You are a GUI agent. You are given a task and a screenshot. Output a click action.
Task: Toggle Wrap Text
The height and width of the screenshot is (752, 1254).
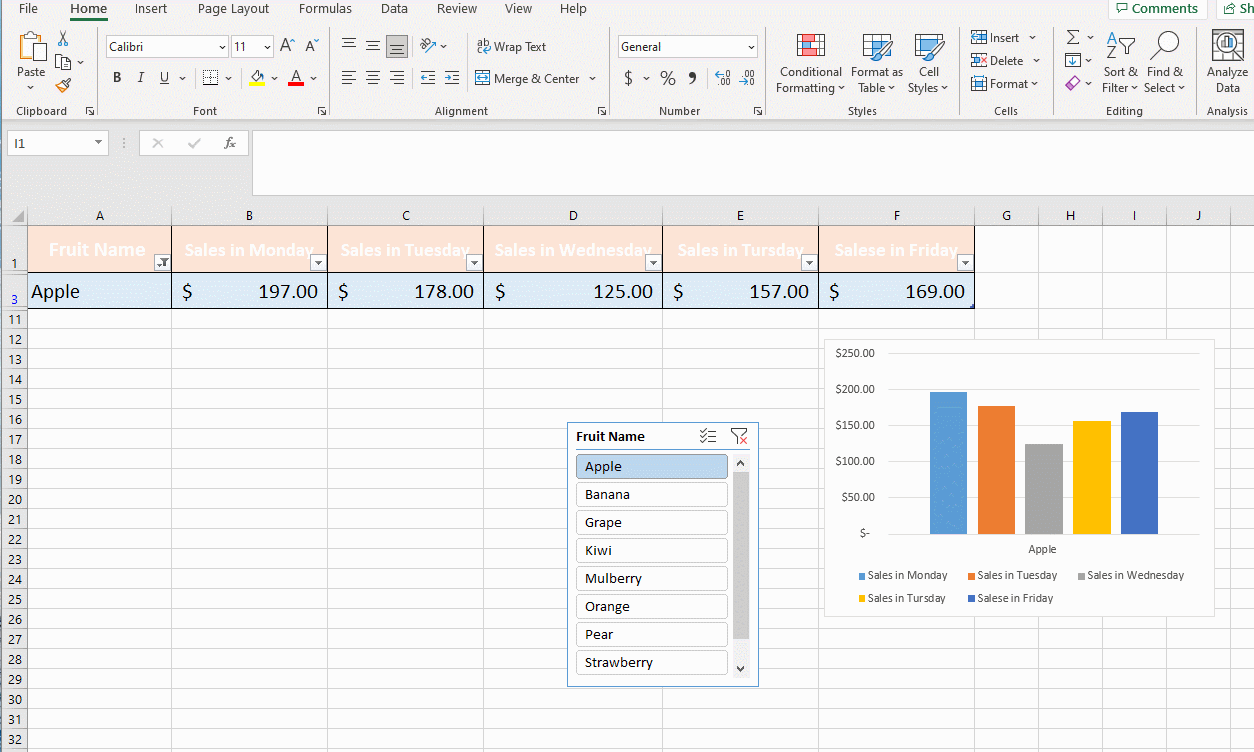click(x=511, y=46)
